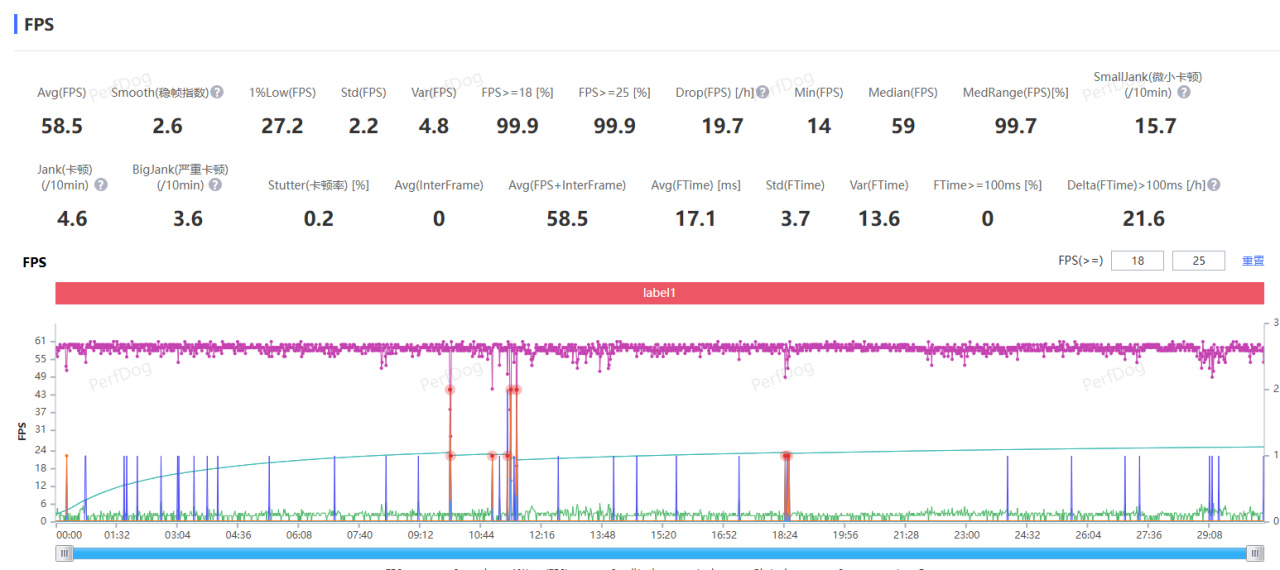
Task: Click the 重置 reset link
Action: tap(1253, 261)
